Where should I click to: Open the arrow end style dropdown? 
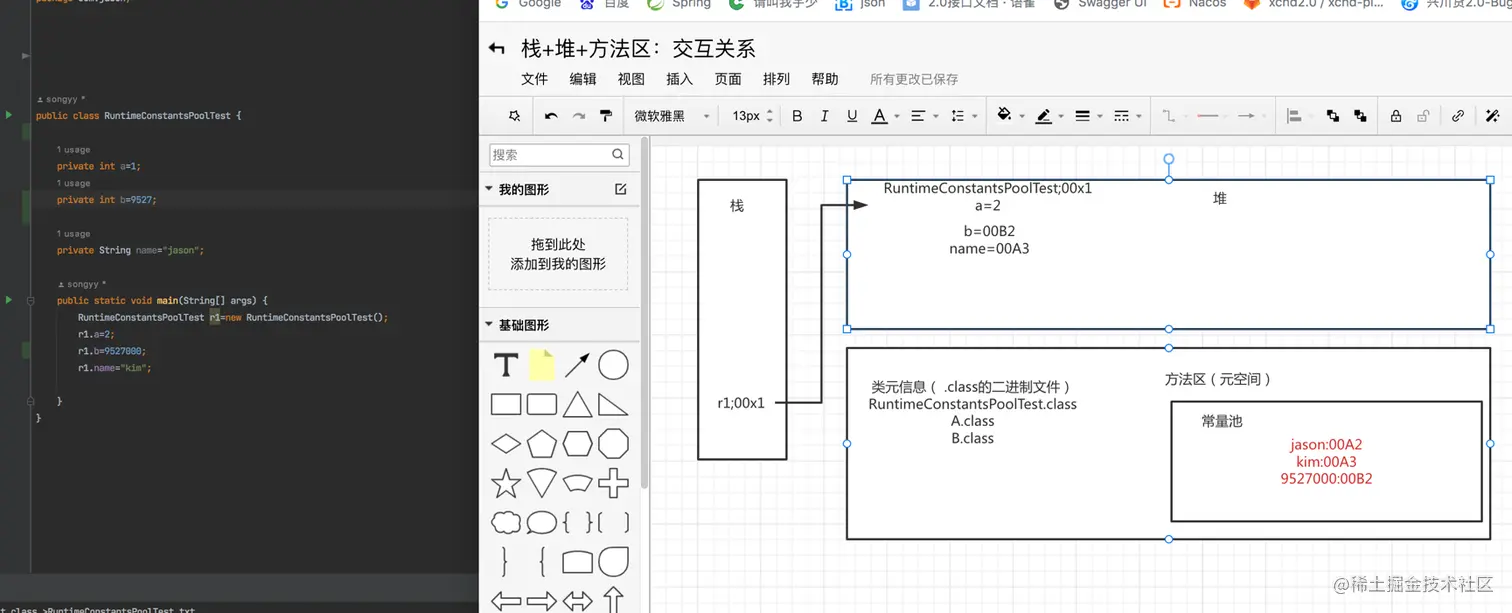(1251, 116)
